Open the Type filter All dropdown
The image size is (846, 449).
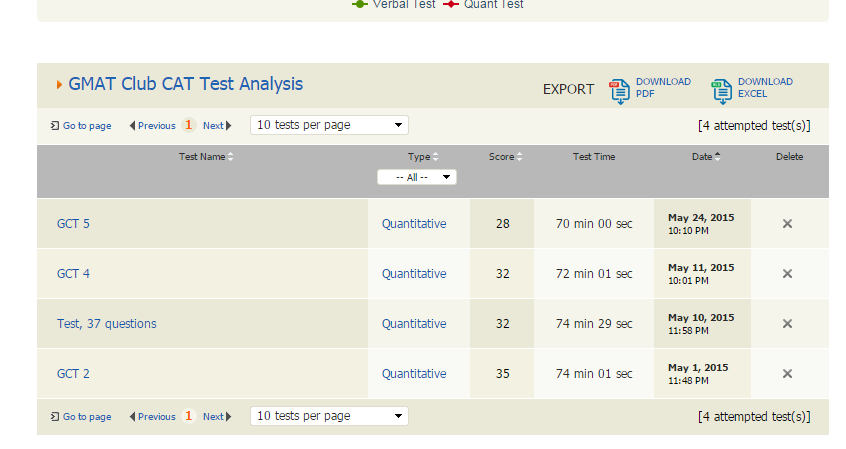[417, 177]
